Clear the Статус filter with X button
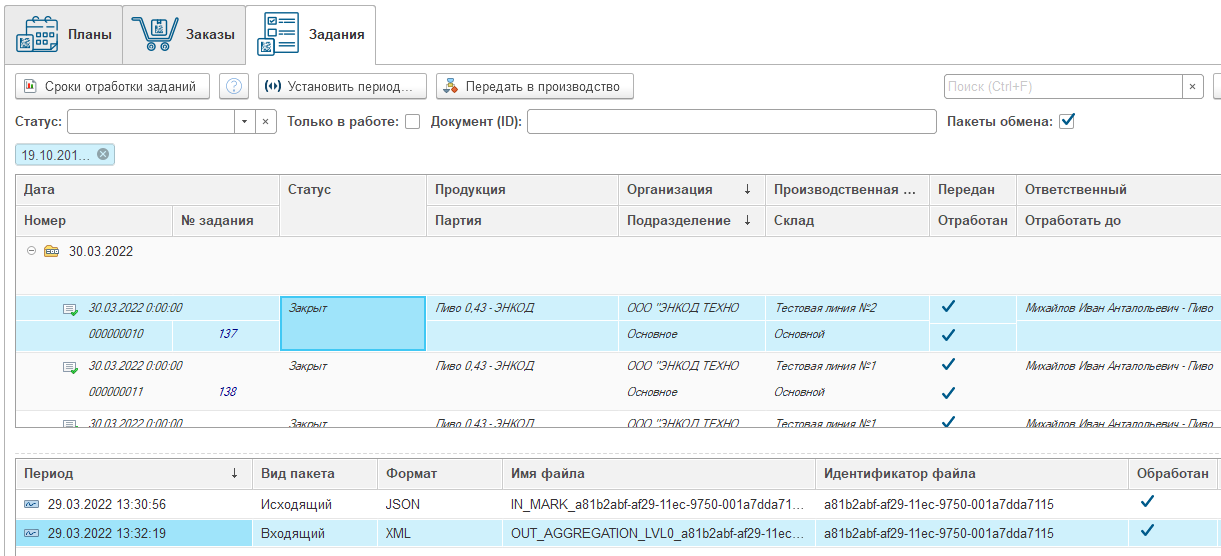Image resolution: width=1221 pixels, height=556 pixels. pos(266,122)
